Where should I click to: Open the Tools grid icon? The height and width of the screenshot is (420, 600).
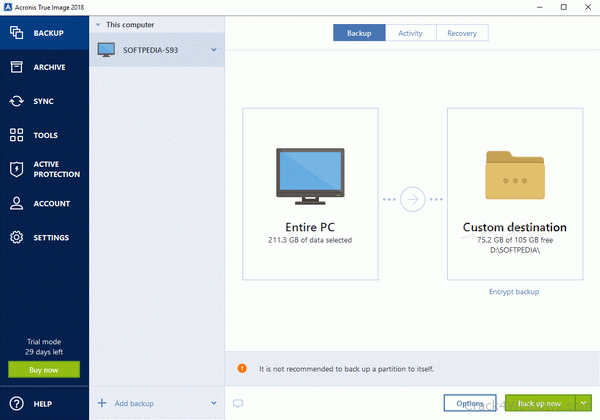click(16, 135)
